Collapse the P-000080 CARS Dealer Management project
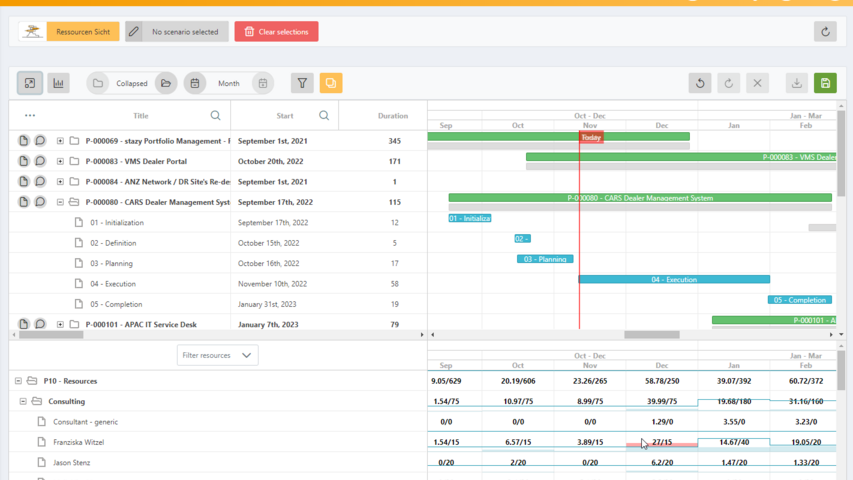Image resolution: width=853 pixels, height=480 pixels. pos(60,202)
